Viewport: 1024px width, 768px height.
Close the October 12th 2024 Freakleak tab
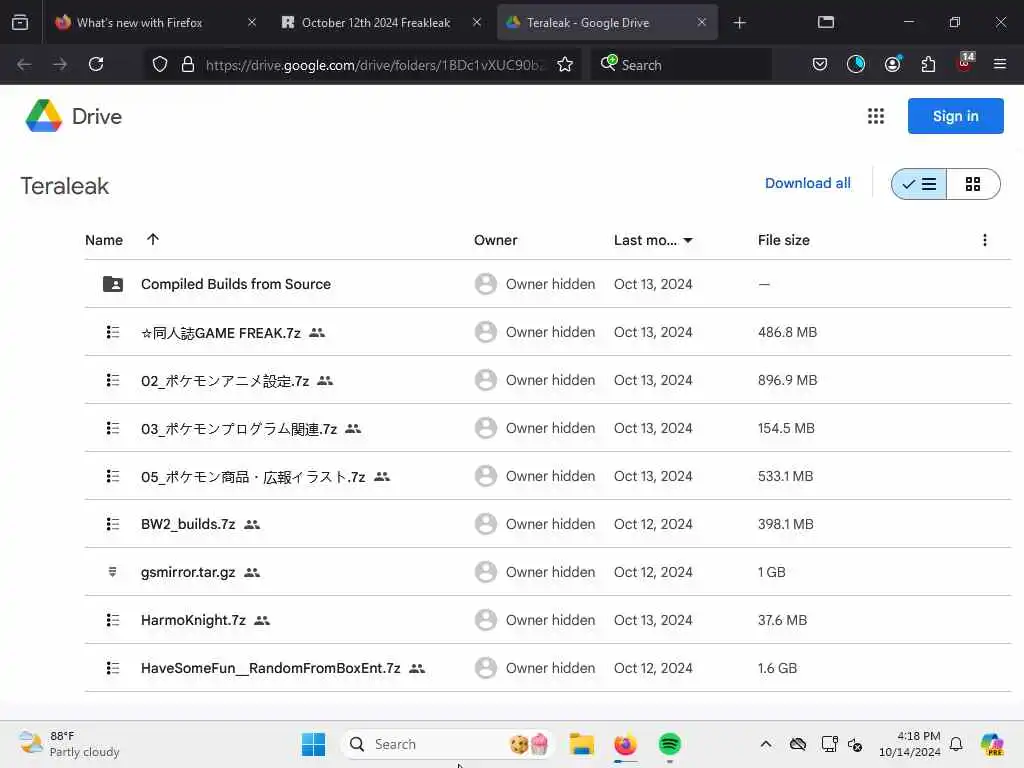pos(477,22)
